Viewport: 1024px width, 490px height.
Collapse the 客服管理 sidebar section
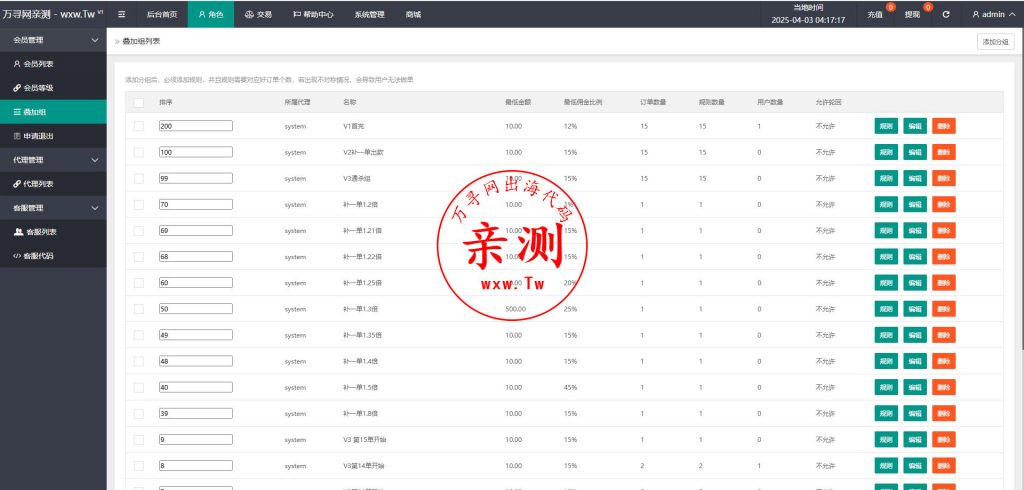pos(53,208)
